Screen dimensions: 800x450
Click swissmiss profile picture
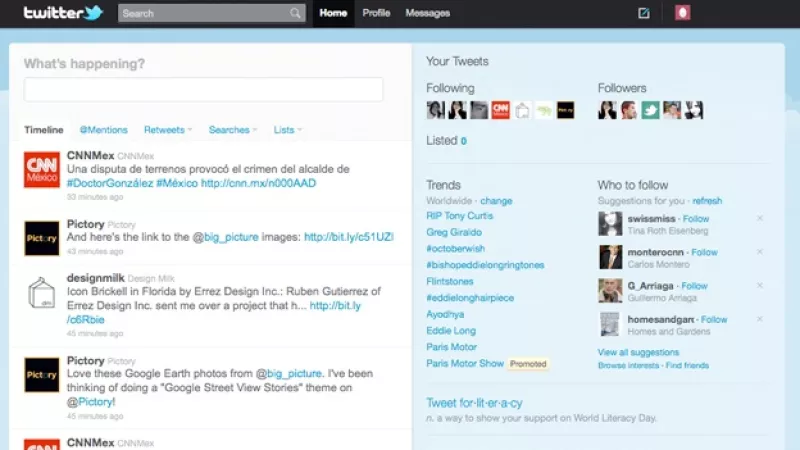click(610, 223)
